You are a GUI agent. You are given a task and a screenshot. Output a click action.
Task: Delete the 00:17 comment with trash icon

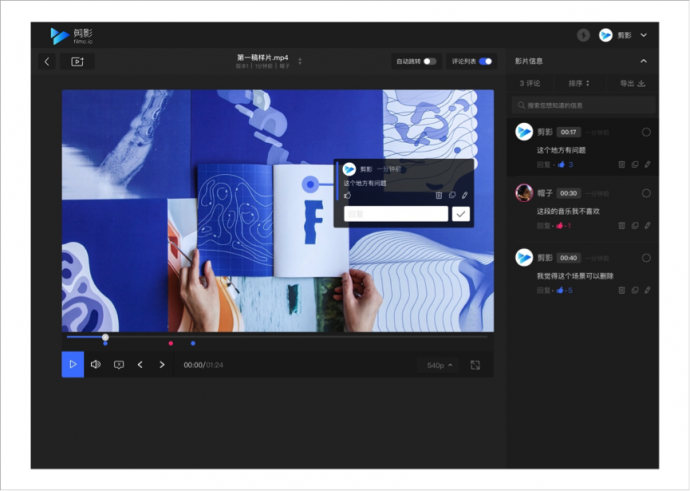[x=622, y=165]
